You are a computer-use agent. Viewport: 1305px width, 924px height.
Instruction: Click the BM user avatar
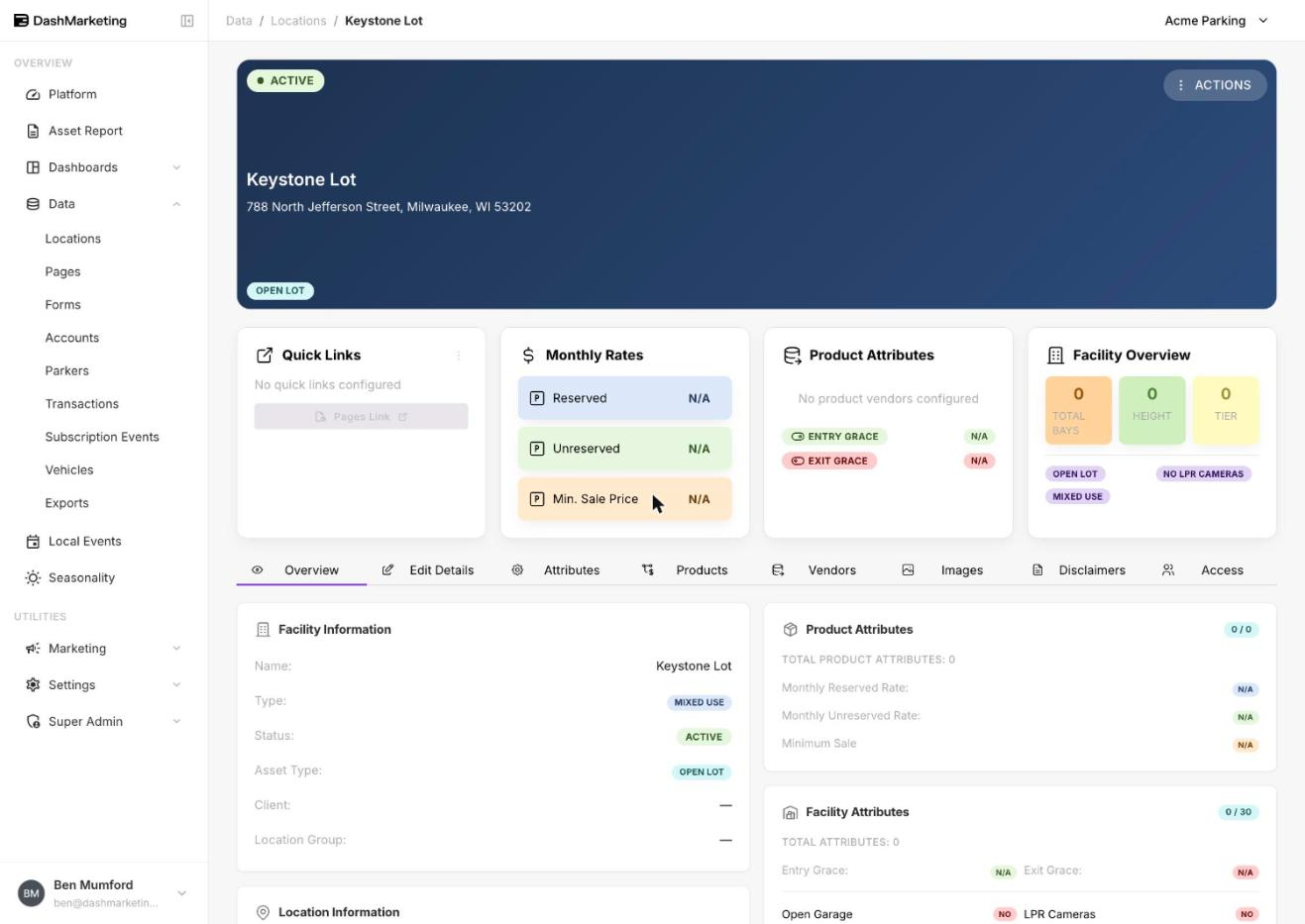coord(32,893)
